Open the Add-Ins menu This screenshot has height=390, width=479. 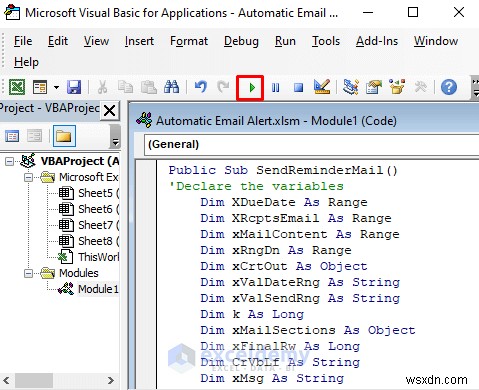click(377, 41)
